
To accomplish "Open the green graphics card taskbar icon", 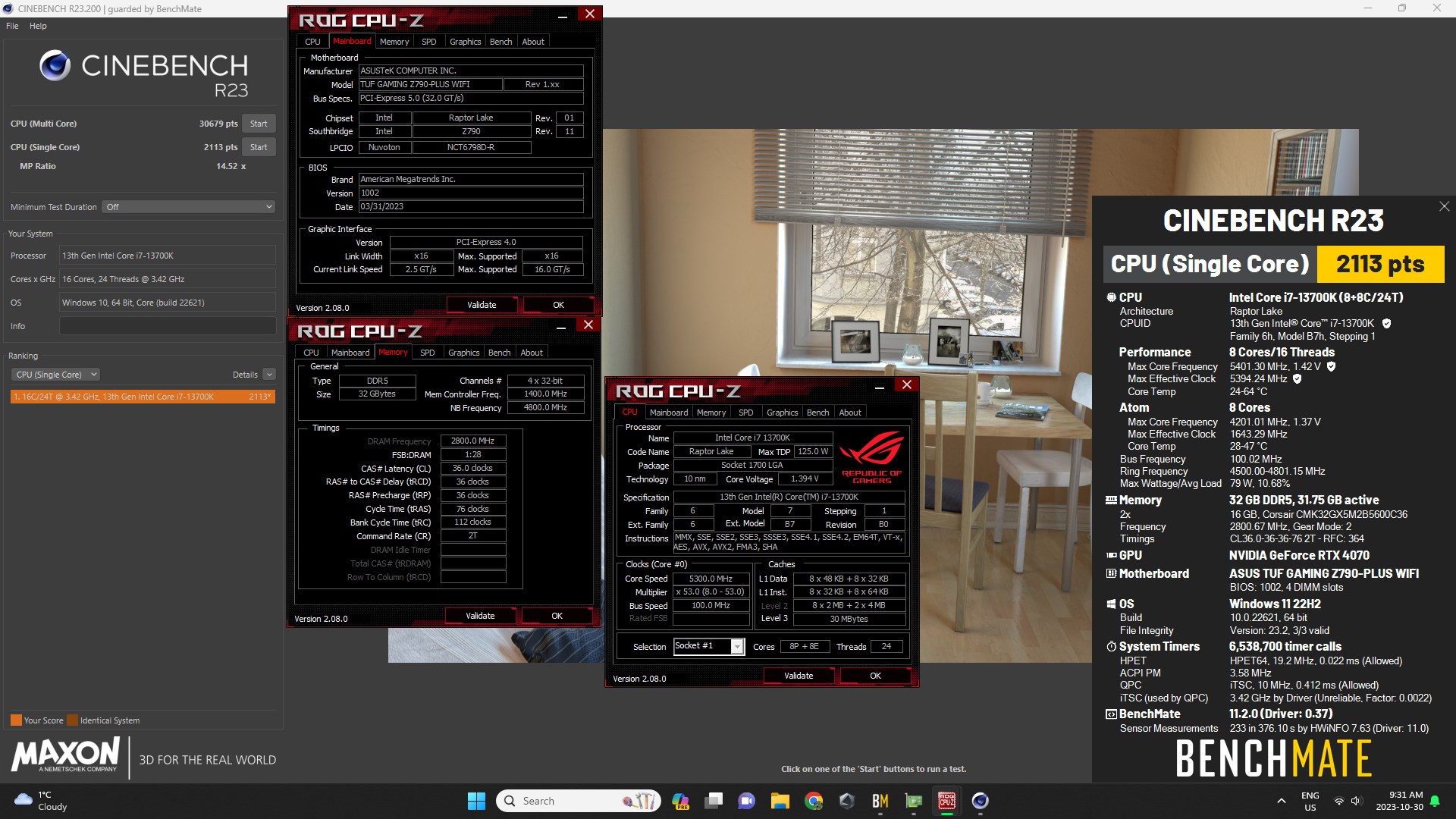I will (x=914, y=801).
